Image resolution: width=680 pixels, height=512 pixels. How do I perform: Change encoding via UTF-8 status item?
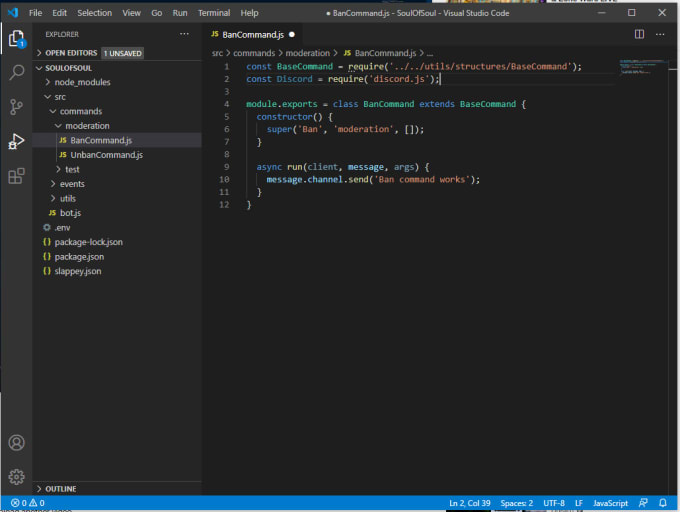click(554, 503)
